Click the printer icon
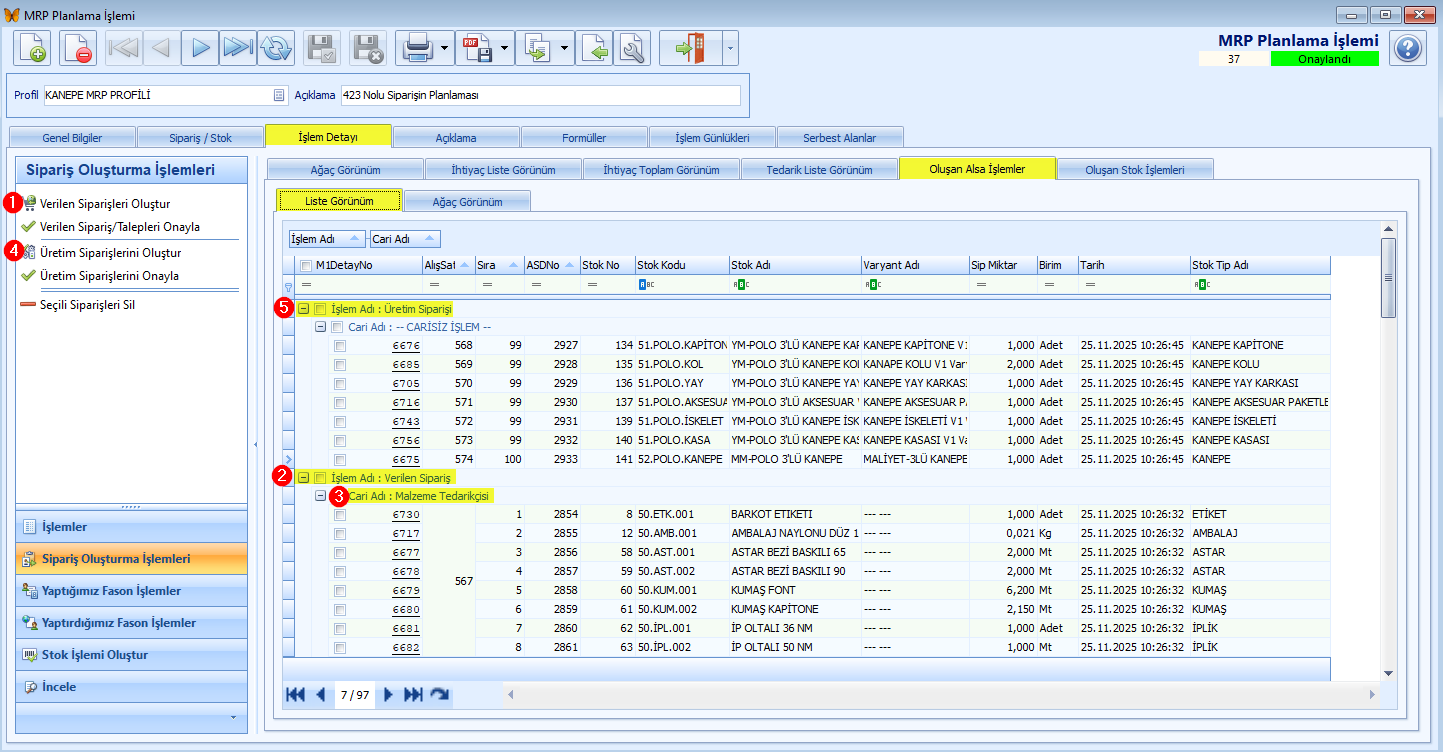This screenshot has height=752, width=1443. 416,48
